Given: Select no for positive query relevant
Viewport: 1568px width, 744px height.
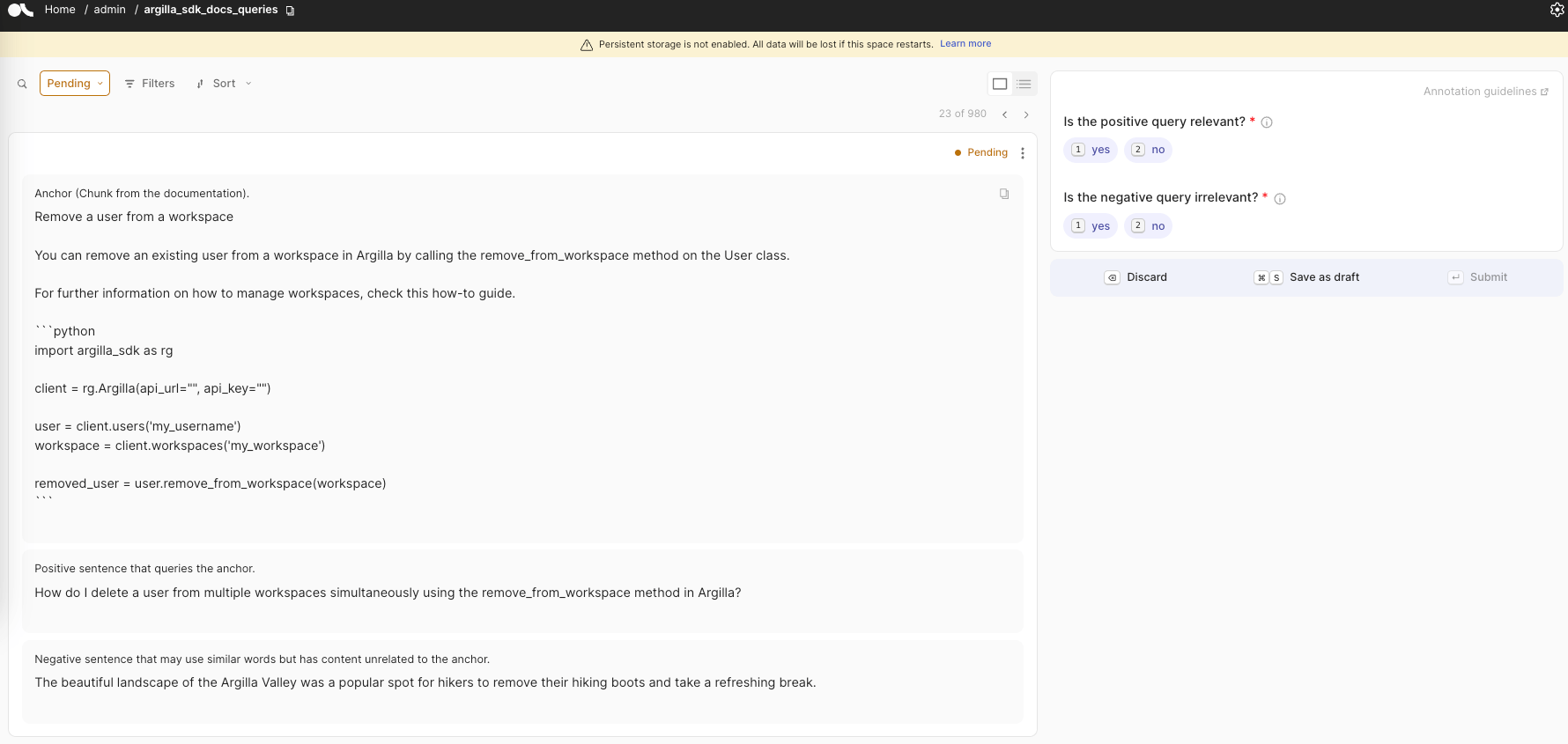Looking at the screenshot, I should (x=1148, y=150).
